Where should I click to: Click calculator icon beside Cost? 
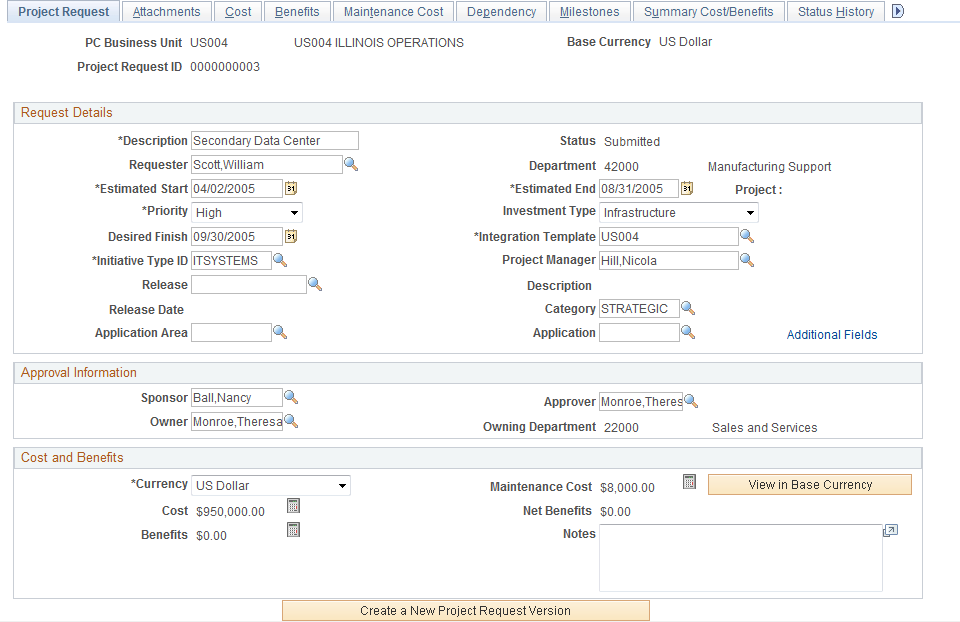pyautogui.click(x=293, y=506)
